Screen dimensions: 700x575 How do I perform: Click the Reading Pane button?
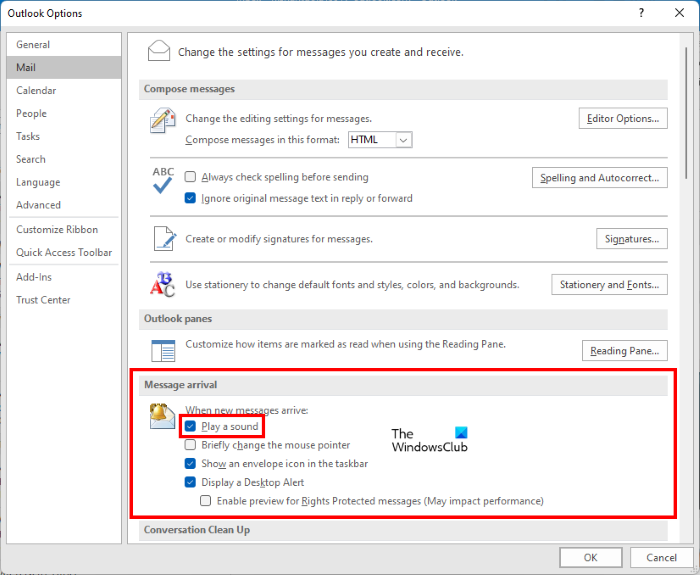(625, 350)
